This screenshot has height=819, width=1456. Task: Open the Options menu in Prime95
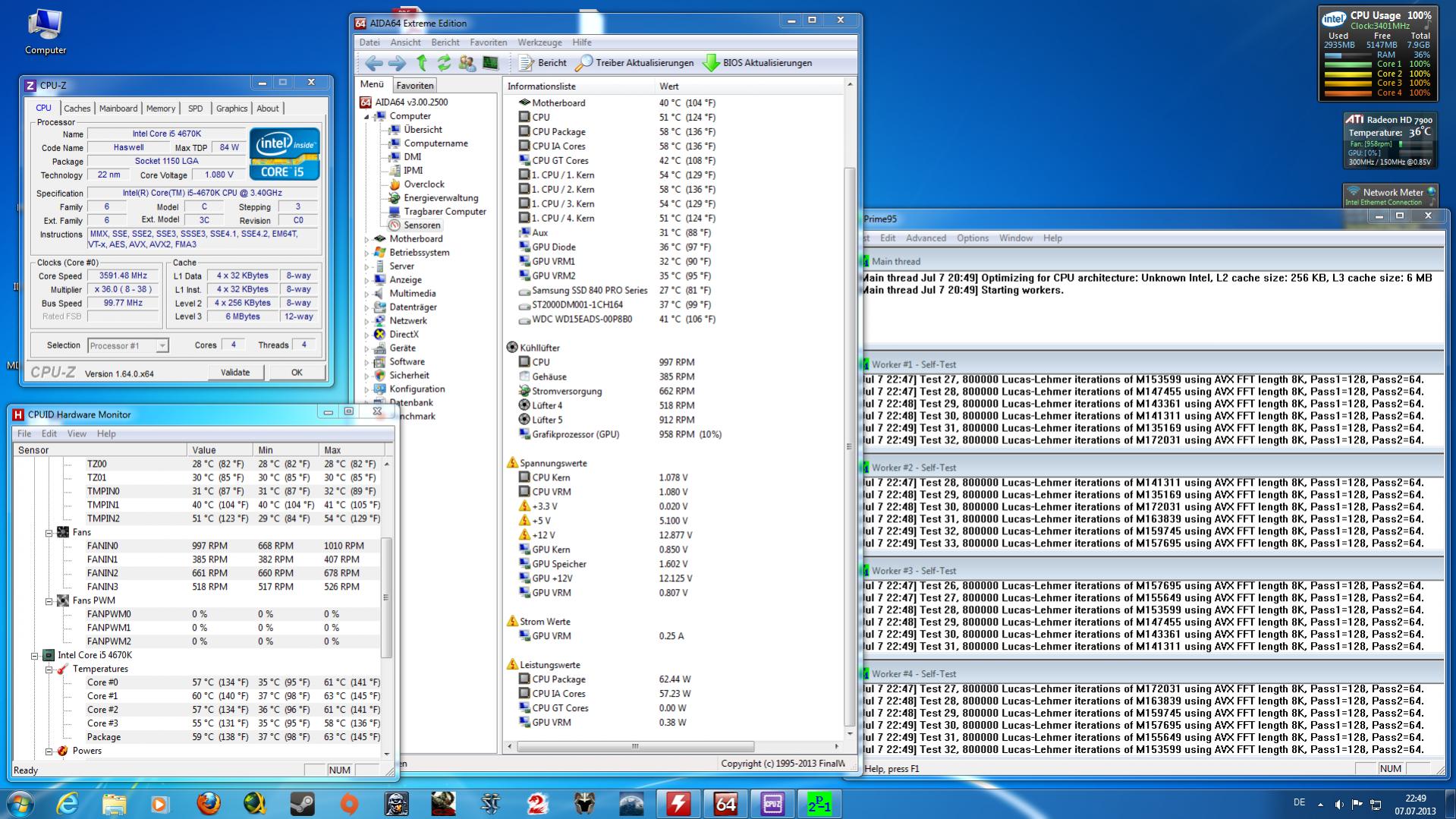973,238
